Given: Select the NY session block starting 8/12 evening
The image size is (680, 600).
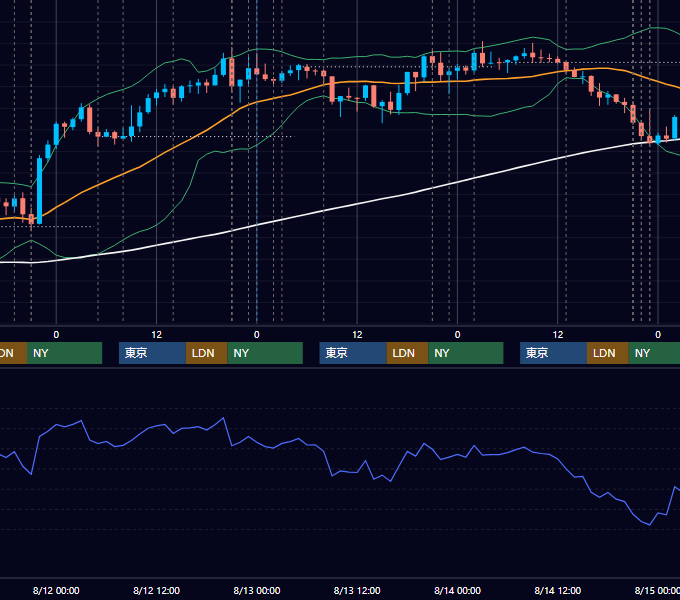Looking at the screenshot, I should [x=265, y=353].
